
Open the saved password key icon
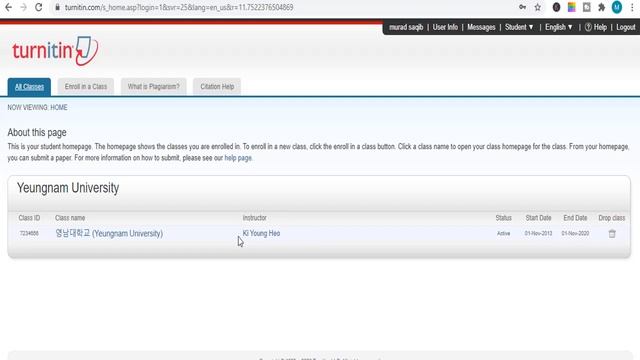tap(522, 7)
